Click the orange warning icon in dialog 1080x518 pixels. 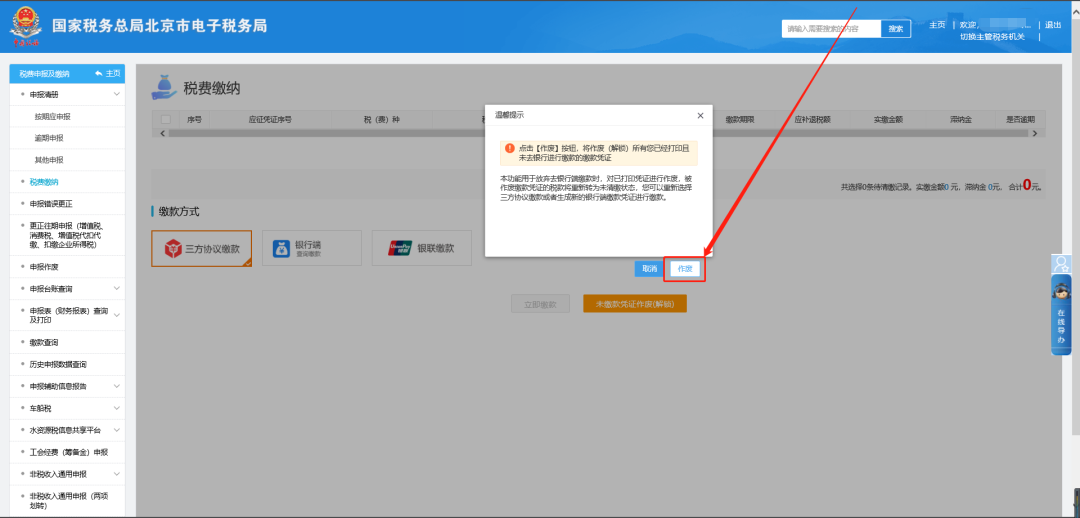509,147
